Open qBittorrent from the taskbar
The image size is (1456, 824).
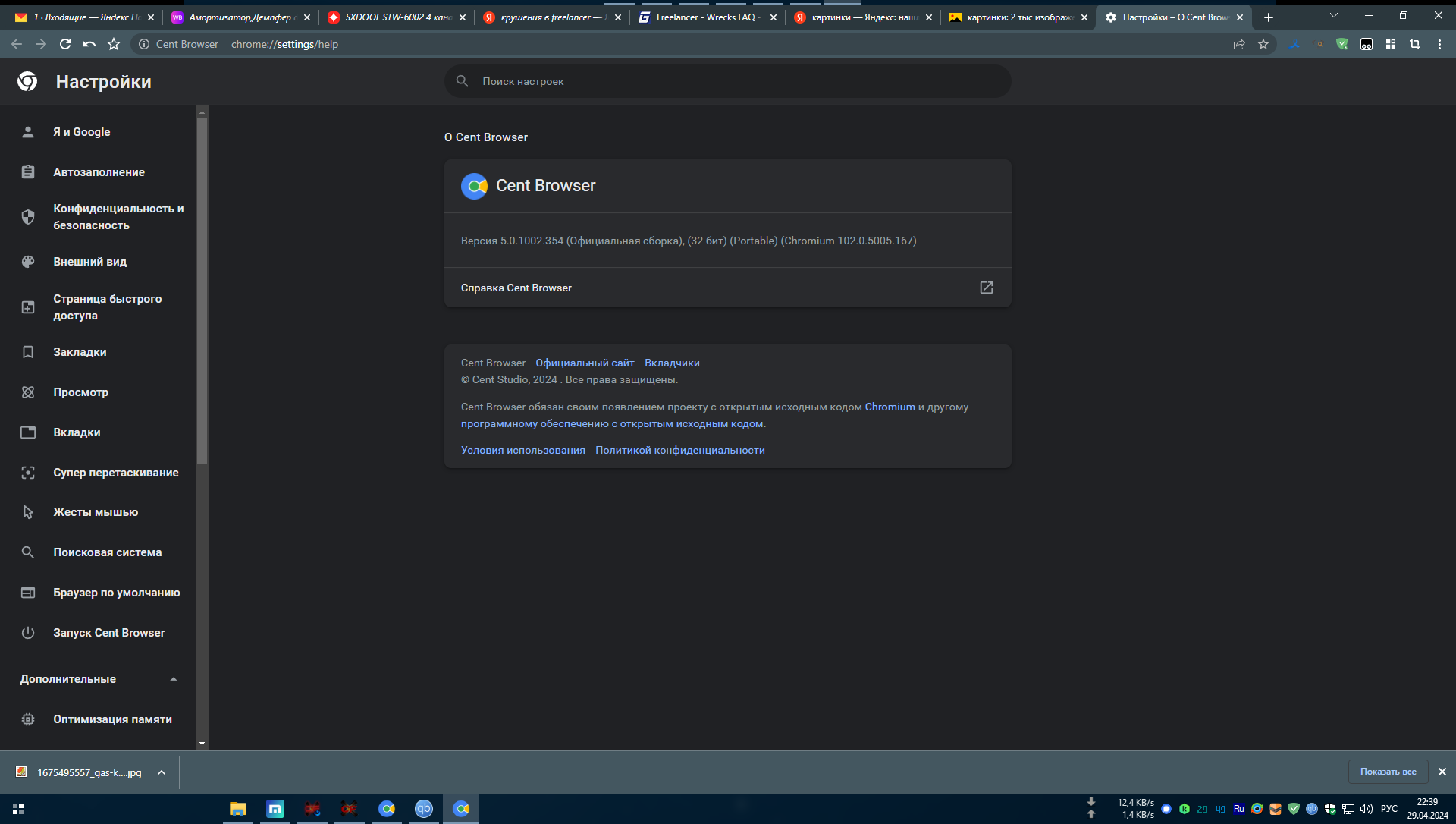coord(423,809)
